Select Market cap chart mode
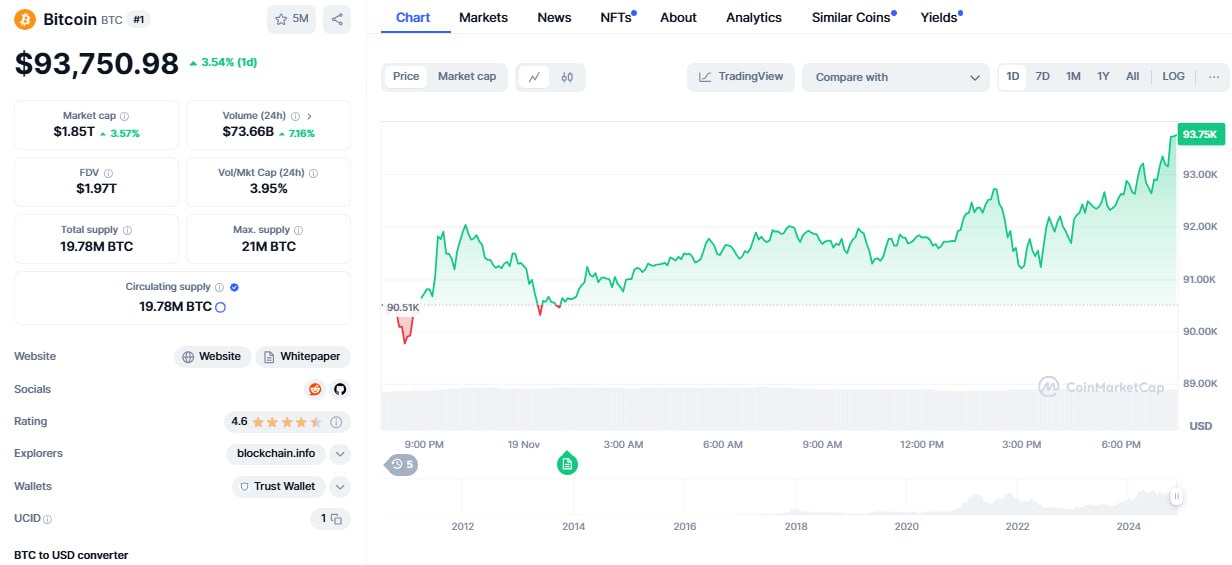Image resolution: width=1232 pixels, height=565 pixels. point(467,77)
